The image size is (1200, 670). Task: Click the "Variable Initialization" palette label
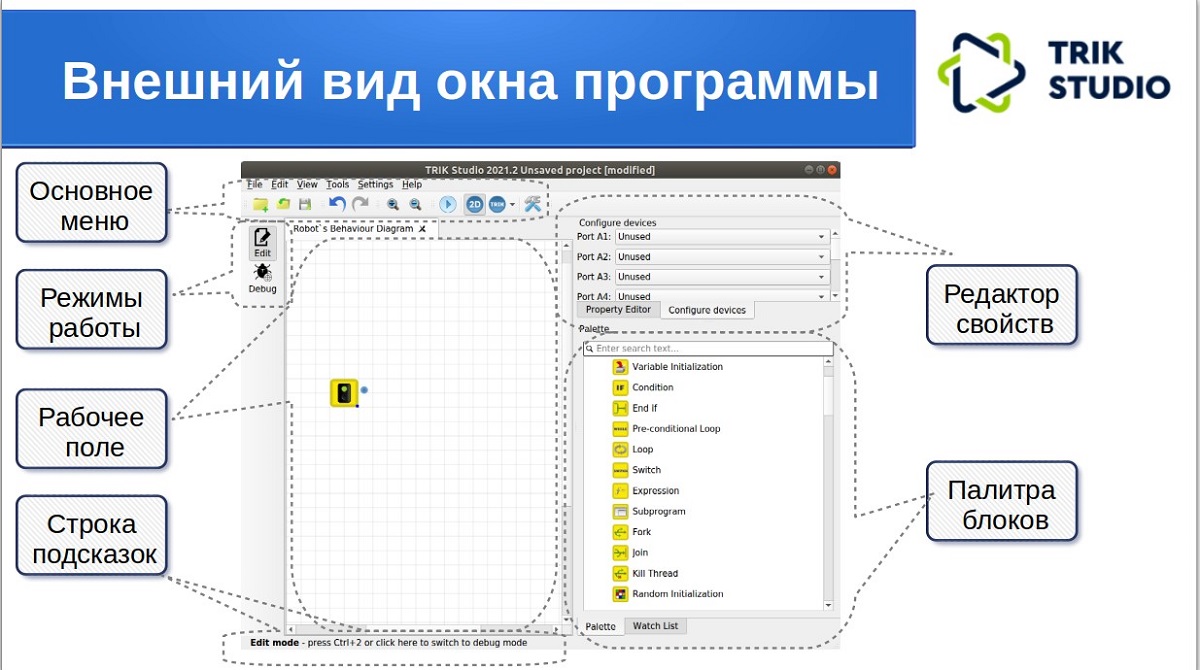click(x=678, y=367)
